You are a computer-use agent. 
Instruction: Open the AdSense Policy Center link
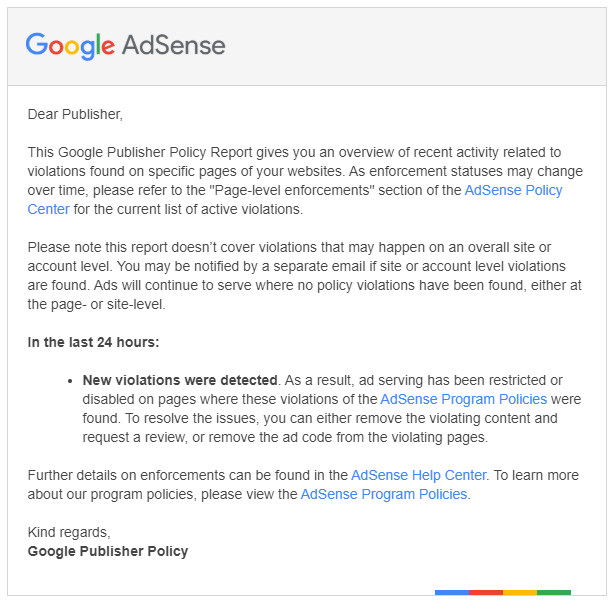pos(513,190)
